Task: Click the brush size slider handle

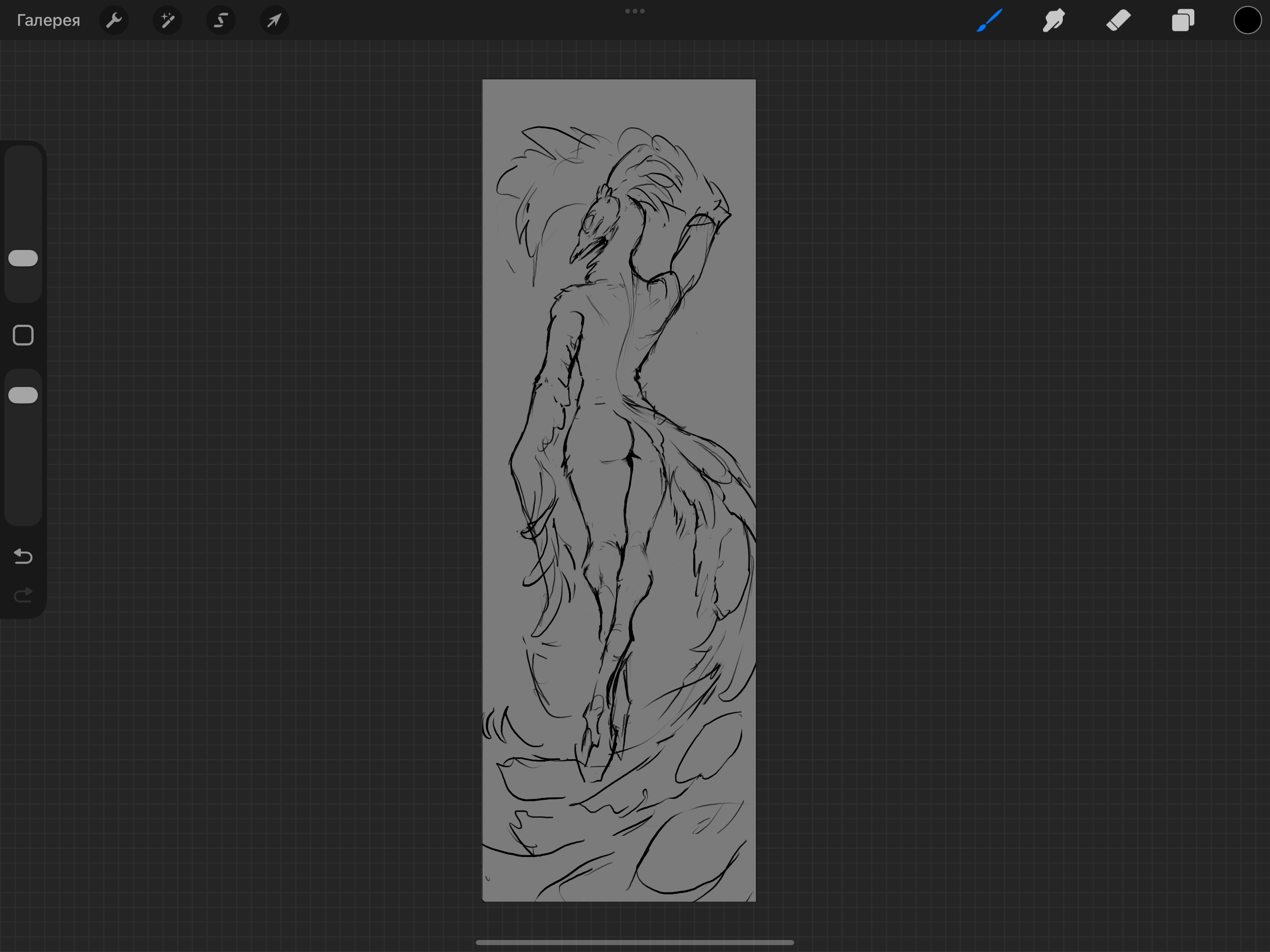Action: pyautogui.click(x=23, y=258)
